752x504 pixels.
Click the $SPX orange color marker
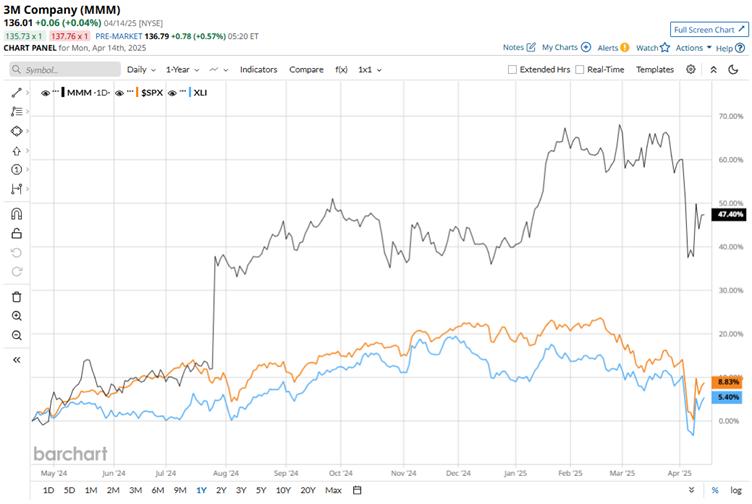tap(137, 93)
